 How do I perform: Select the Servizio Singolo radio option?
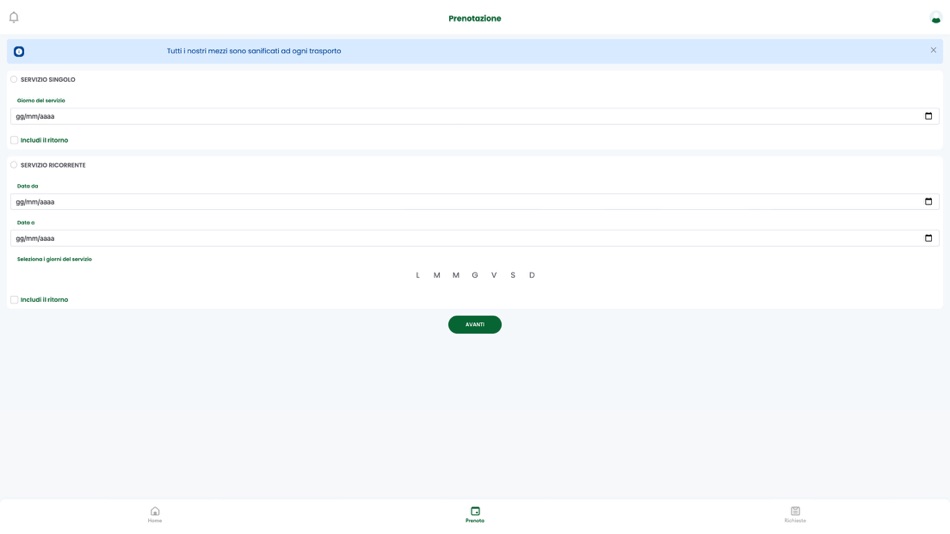pos(14,79)
